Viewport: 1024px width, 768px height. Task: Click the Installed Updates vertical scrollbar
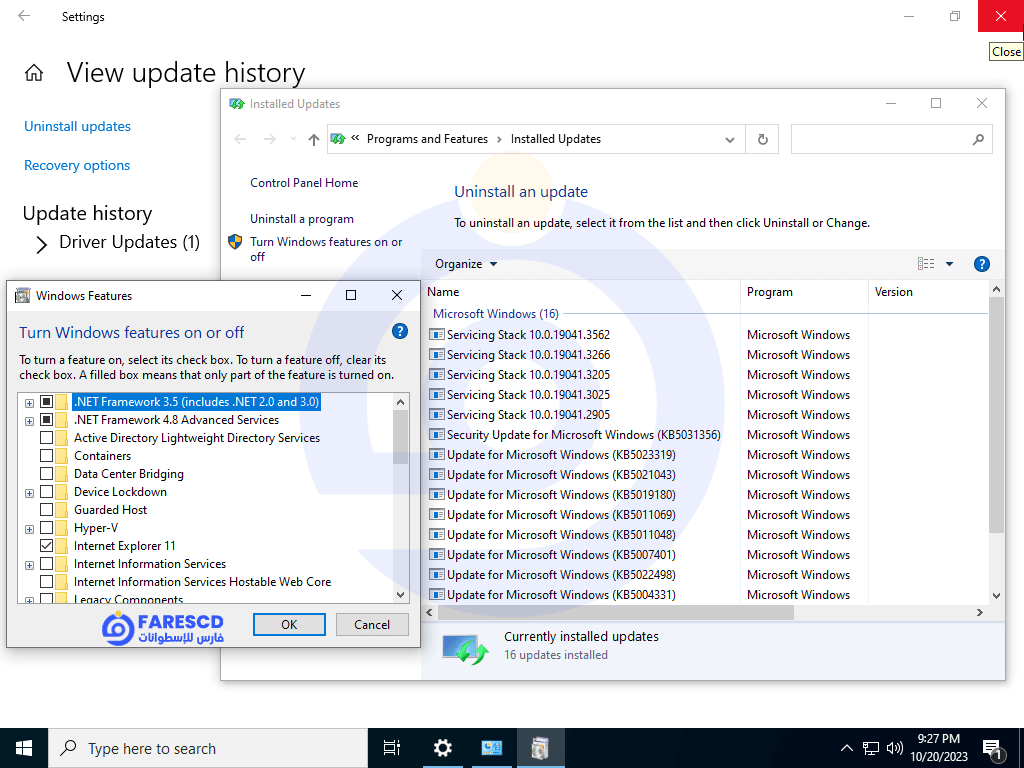996,415
